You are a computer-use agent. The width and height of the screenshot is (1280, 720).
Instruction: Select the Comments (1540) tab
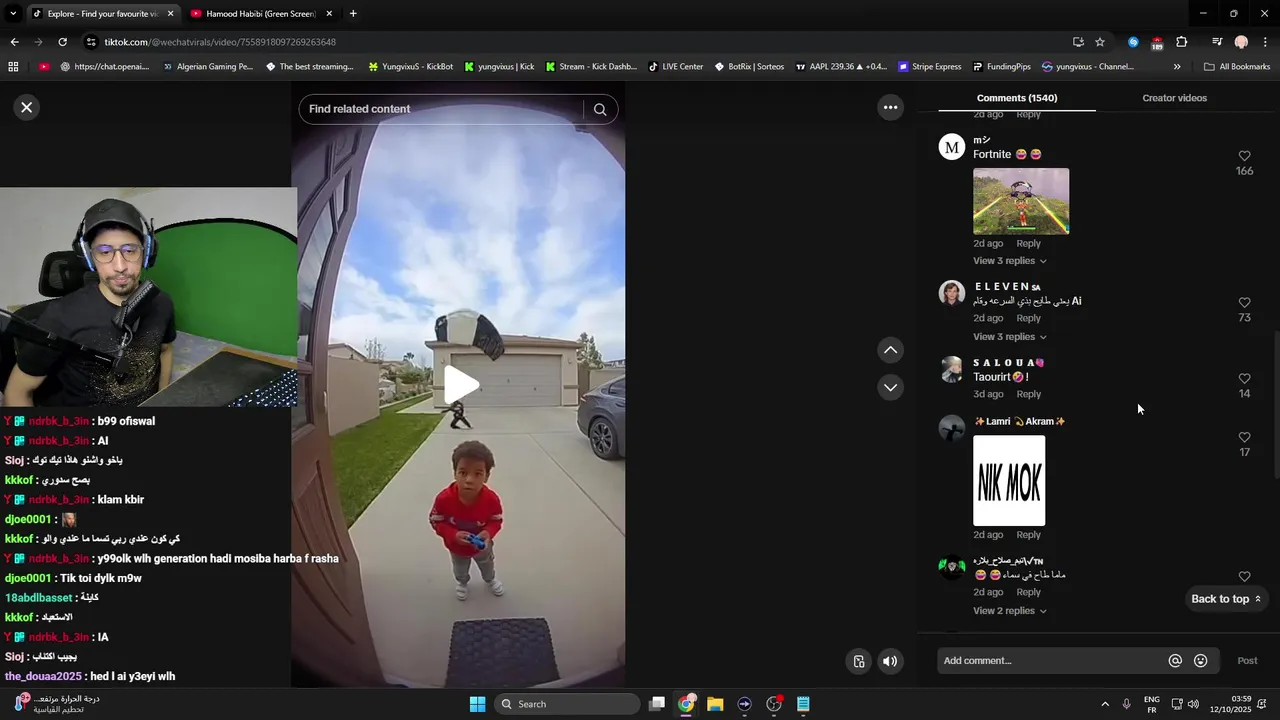[1016, 98]
